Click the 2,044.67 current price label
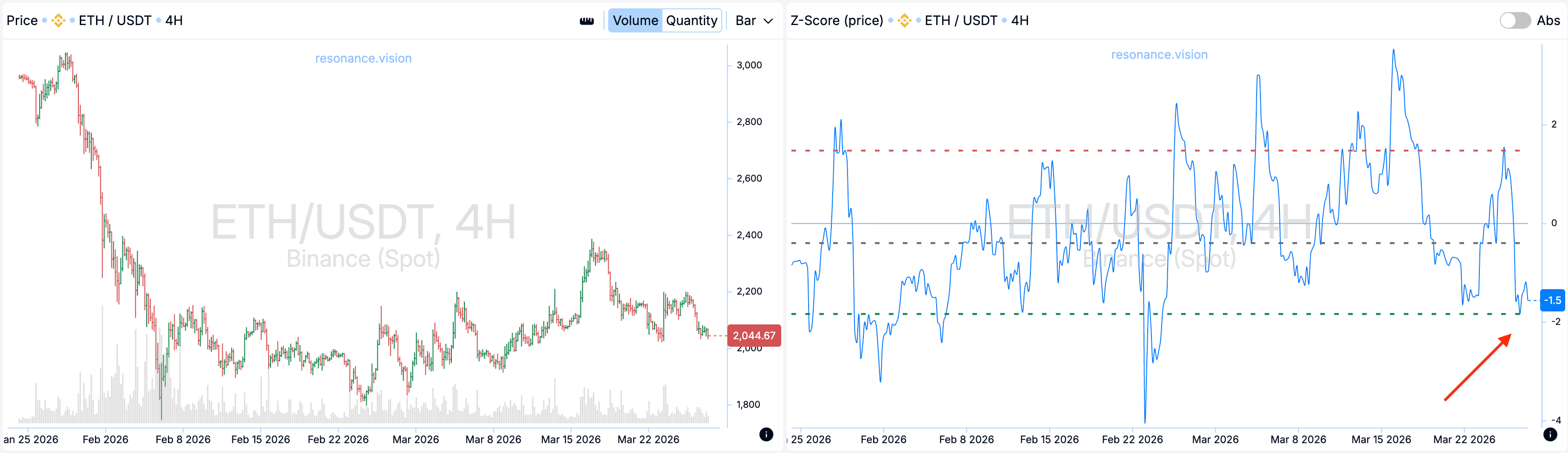 coord(753,336)
